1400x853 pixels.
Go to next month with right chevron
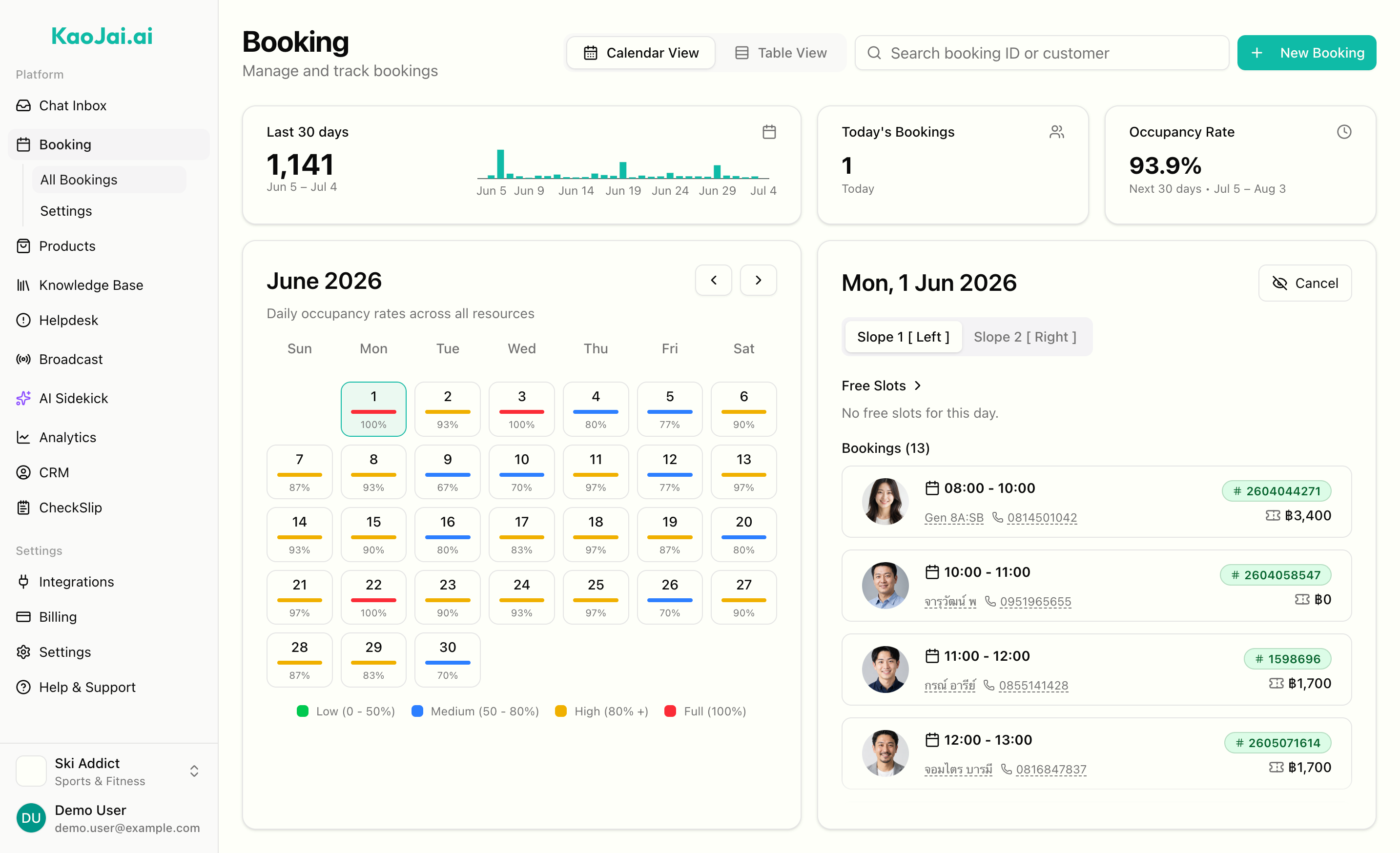click(x=758, y=280)
